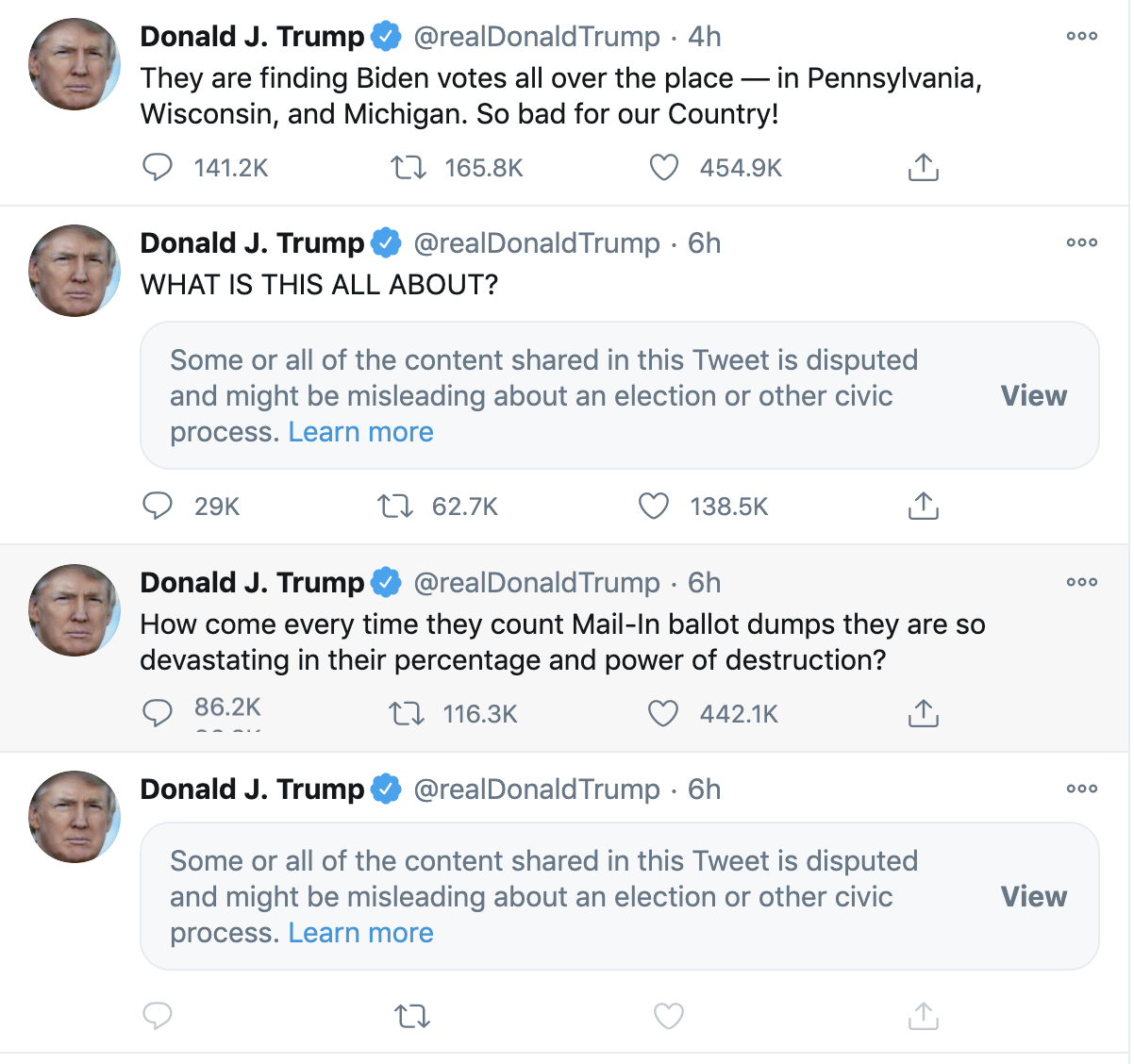Reply to the WHAT IS THIS ALL ABOUT tweet

pos(158,507)
